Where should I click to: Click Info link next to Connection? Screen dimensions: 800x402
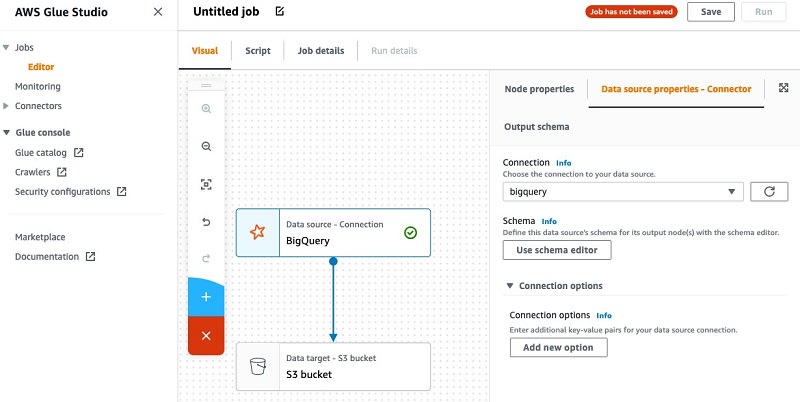(x=564, y=163)
